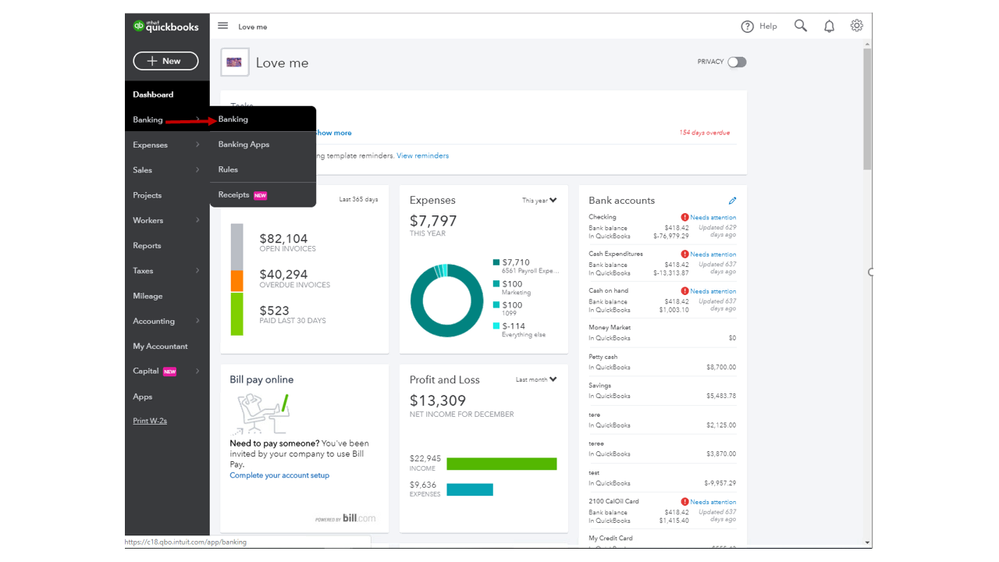Edit Bank accounts with pencil icon
Image resolution: width=999 pixels, height=562 pixels.
tap(732, 201)
